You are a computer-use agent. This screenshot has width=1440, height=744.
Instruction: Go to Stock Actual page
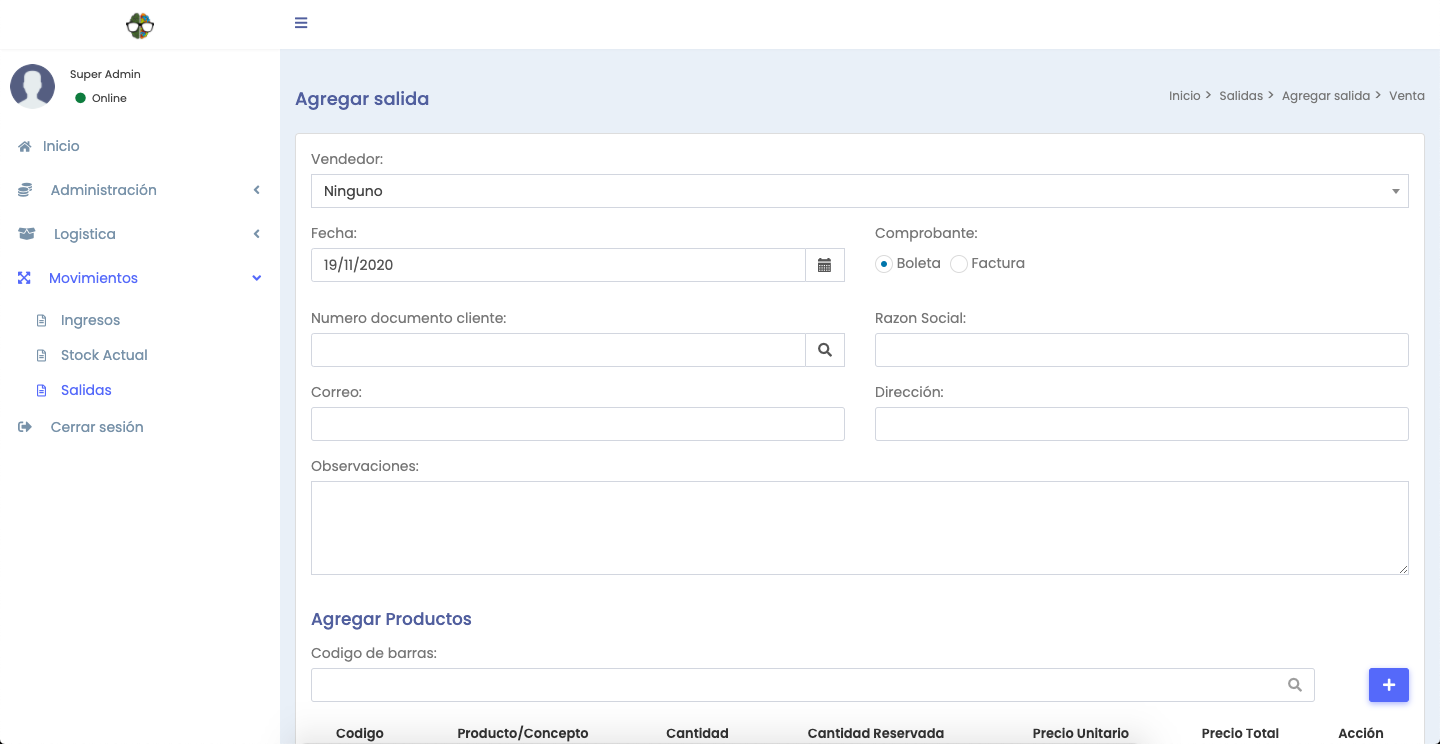(104, 355)
